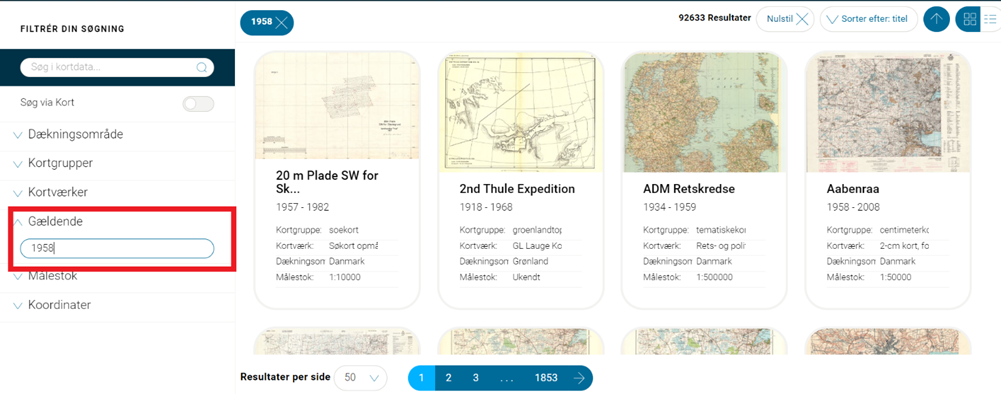This screenshot has width=1001, height=394.
Task: Switch to list view
Action: coord(990,19)
